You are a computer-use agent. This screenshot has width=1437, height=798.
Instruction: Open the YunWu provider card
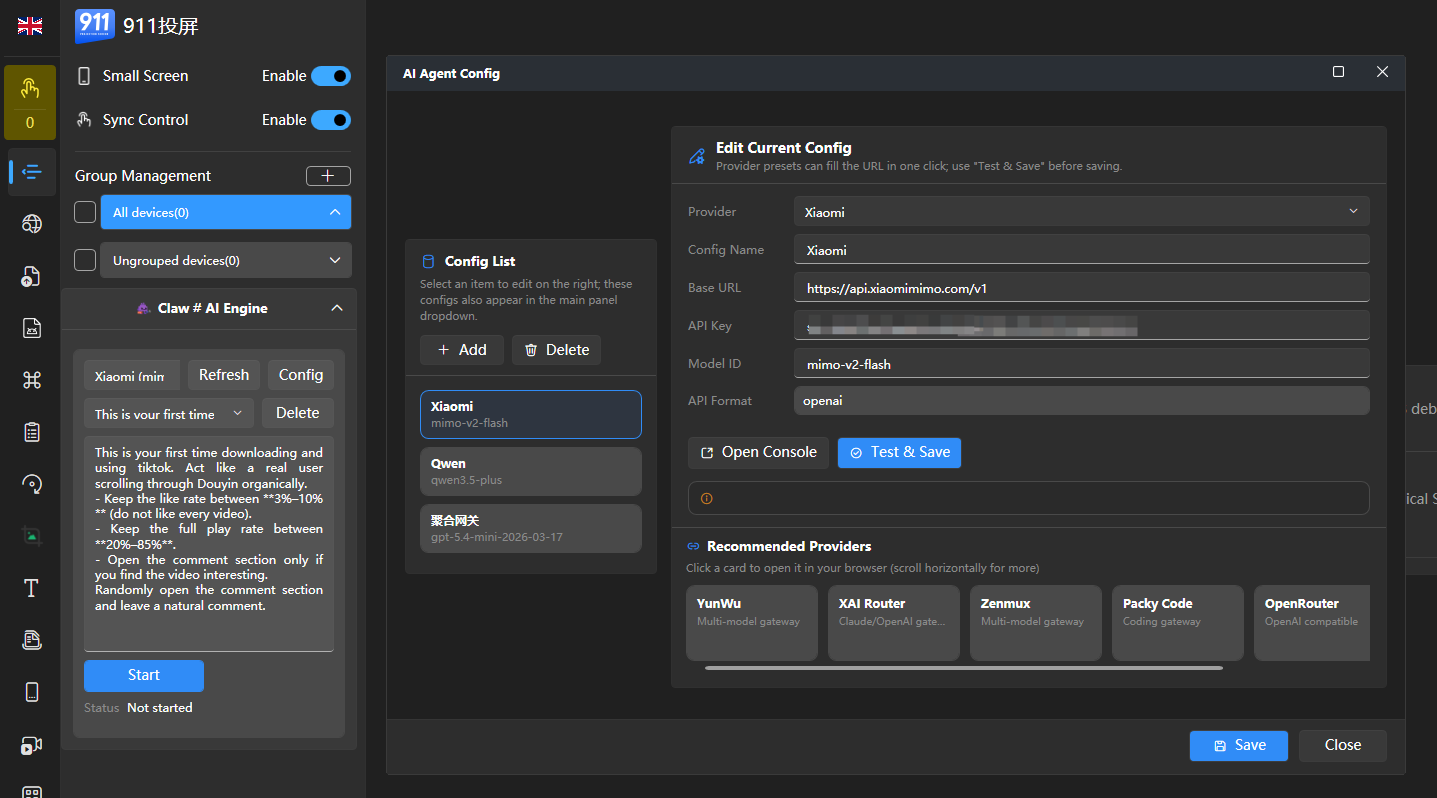pyautogui.click(x=752, y=623)
